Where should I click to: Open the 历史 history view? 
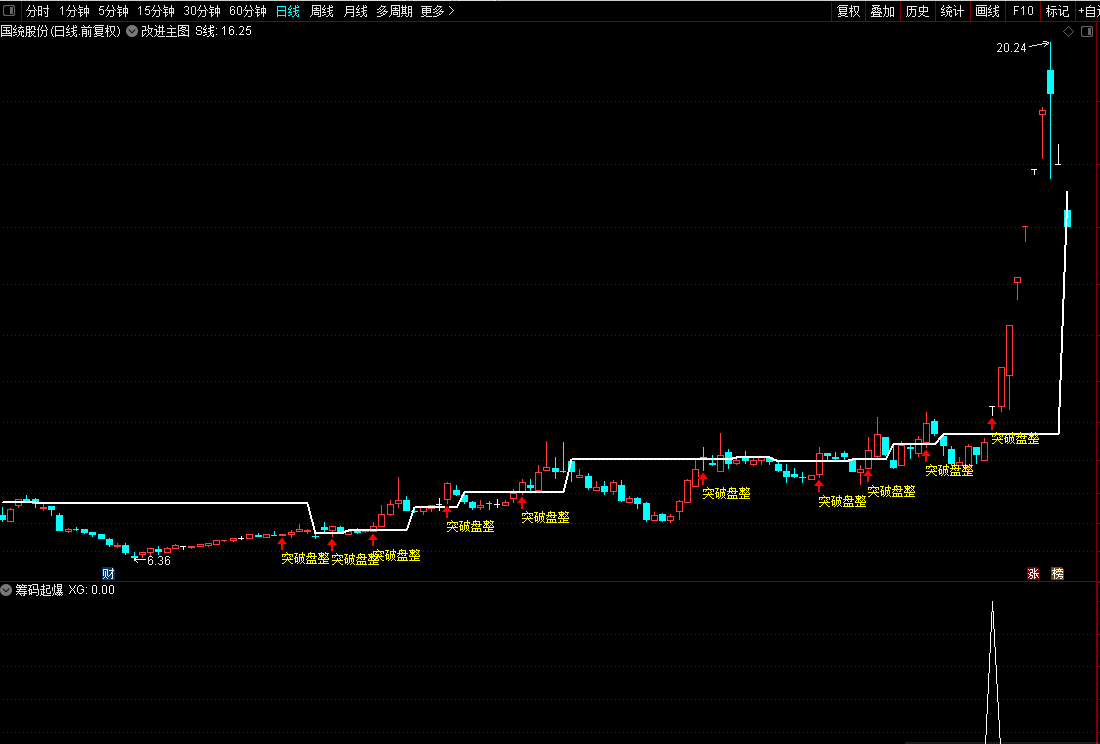coord(918,11)
